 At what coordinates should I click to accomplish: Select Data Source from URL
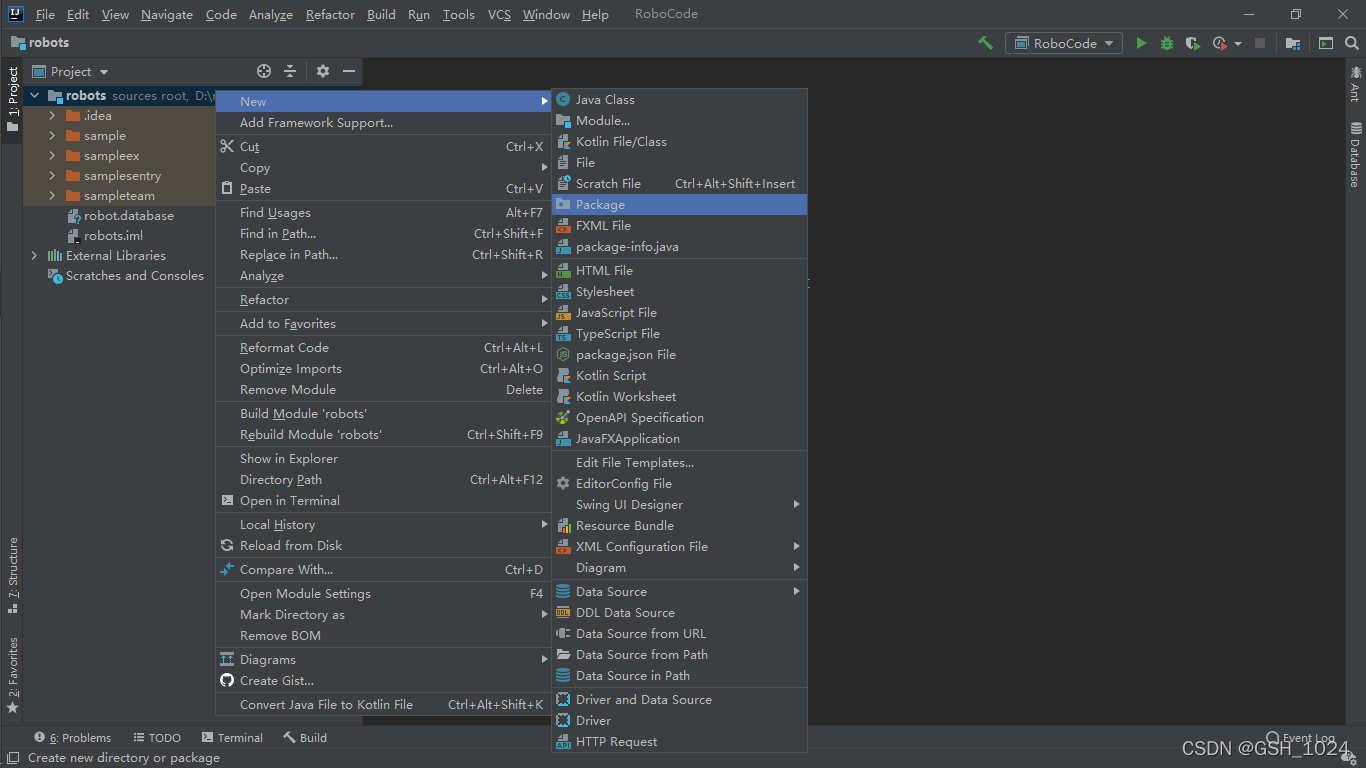680,633
